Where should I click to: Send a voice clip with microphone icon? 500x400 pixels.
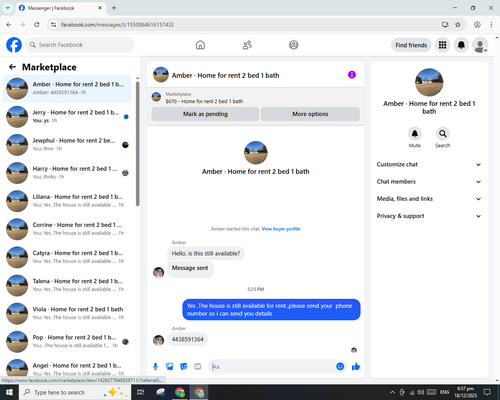155,367
